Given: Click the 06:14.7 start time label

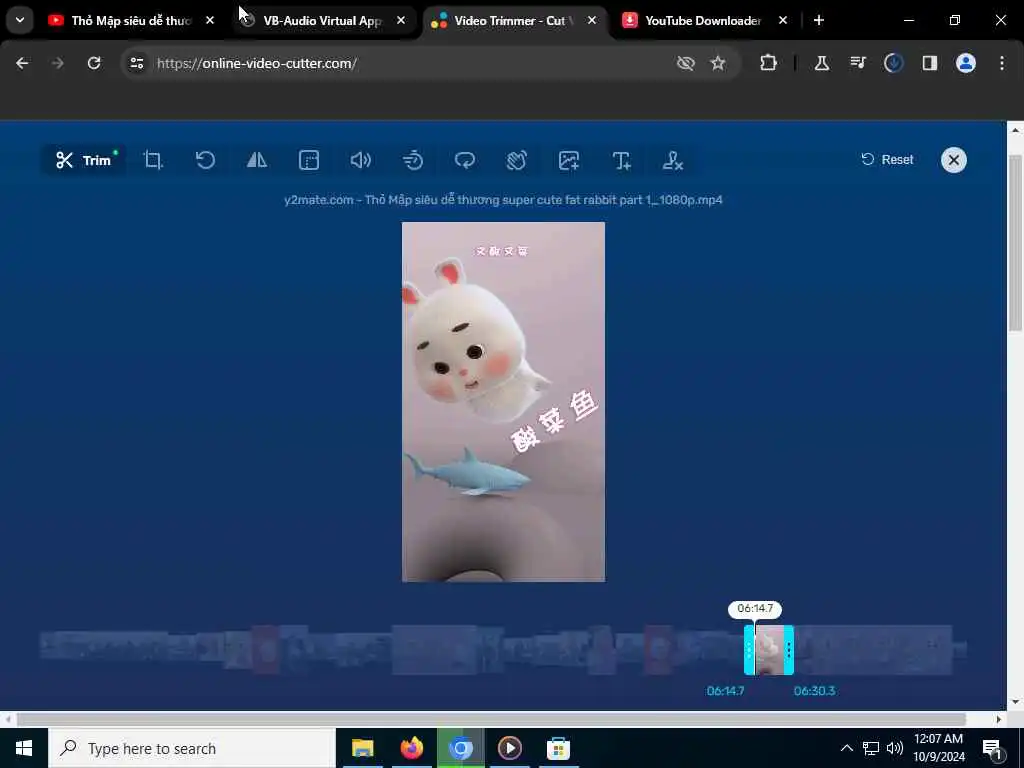Looking at the screenshot, I should click(726, 691).
